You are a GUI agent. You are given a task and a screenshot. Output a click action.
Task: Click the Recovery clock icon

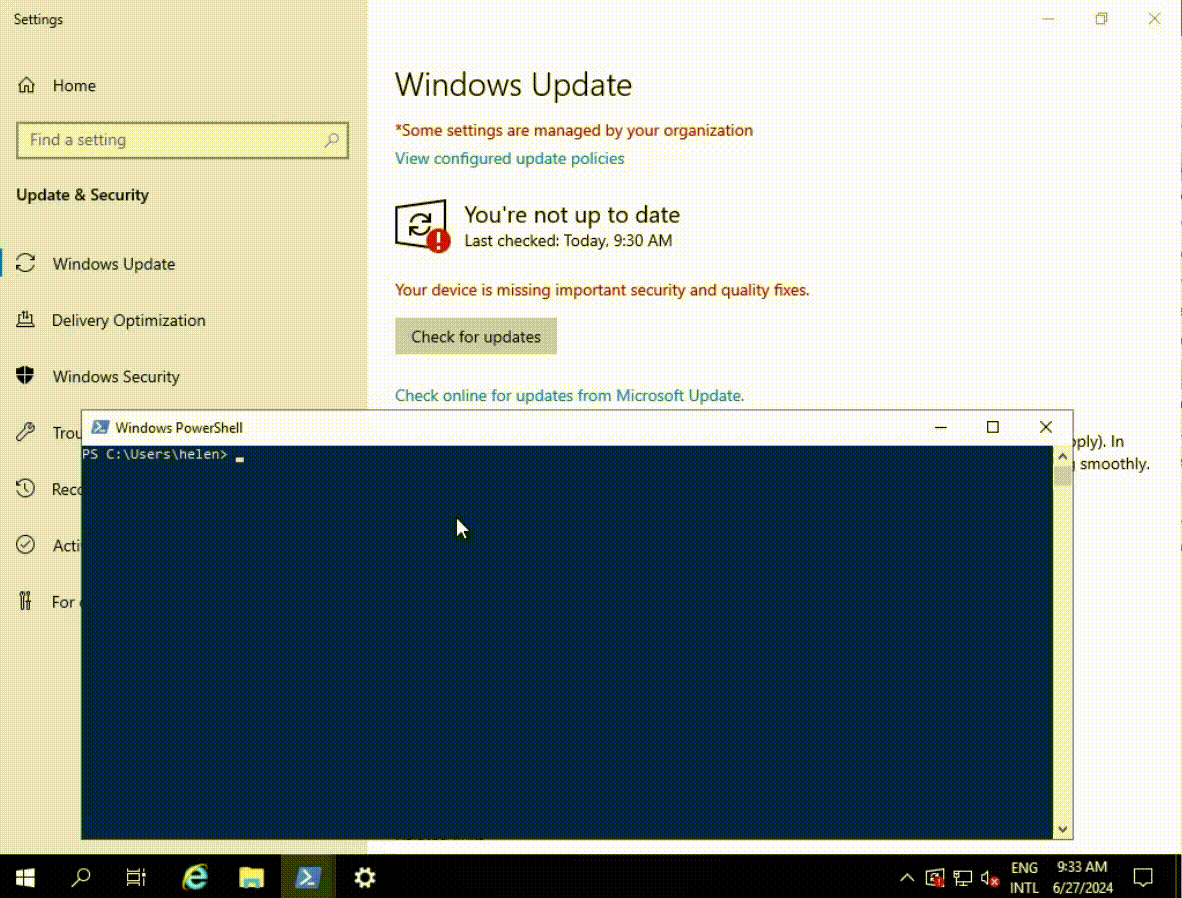[x=26, y=489]
